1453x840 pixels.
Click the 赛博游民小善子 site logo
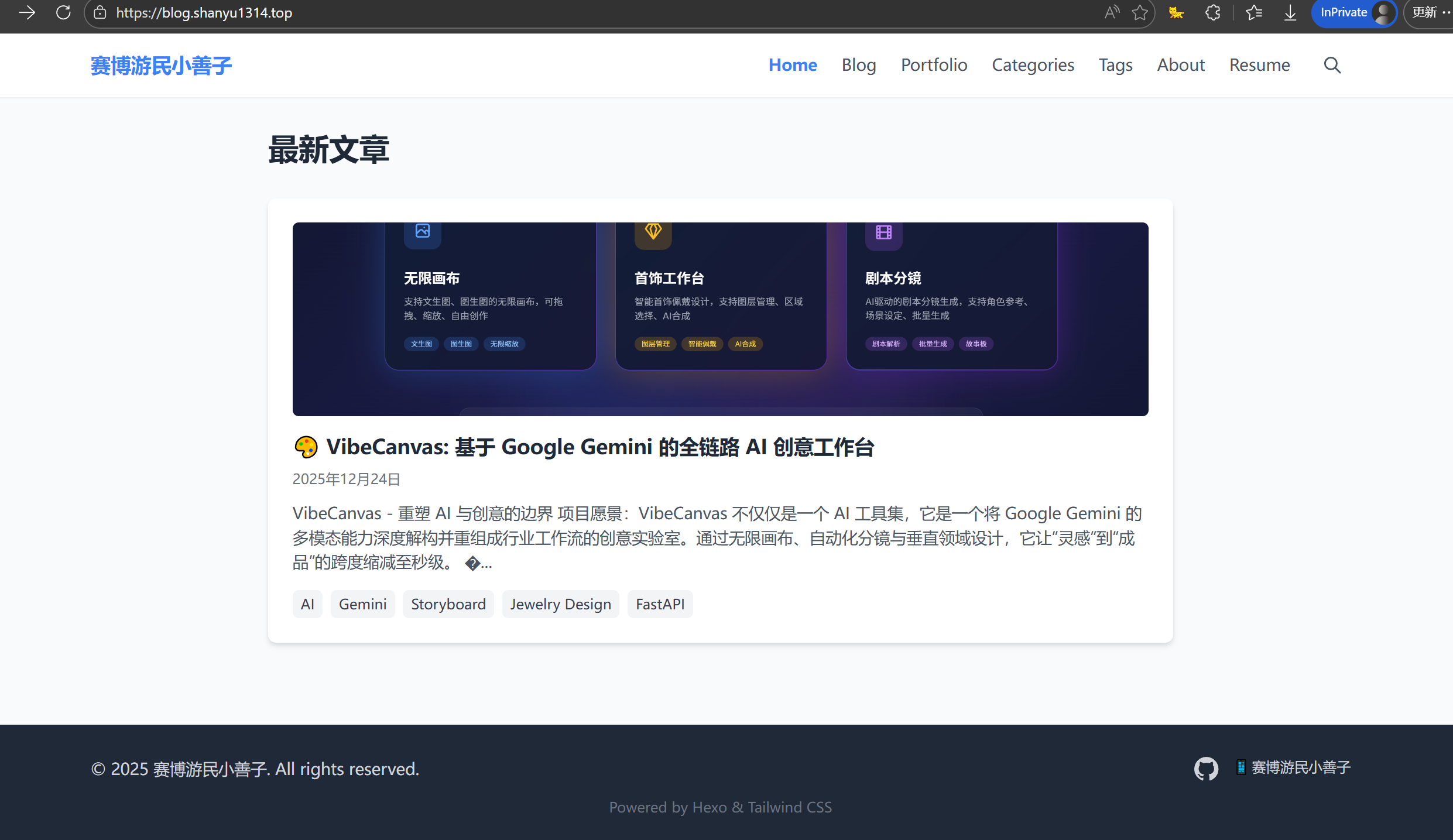point(162,66)
